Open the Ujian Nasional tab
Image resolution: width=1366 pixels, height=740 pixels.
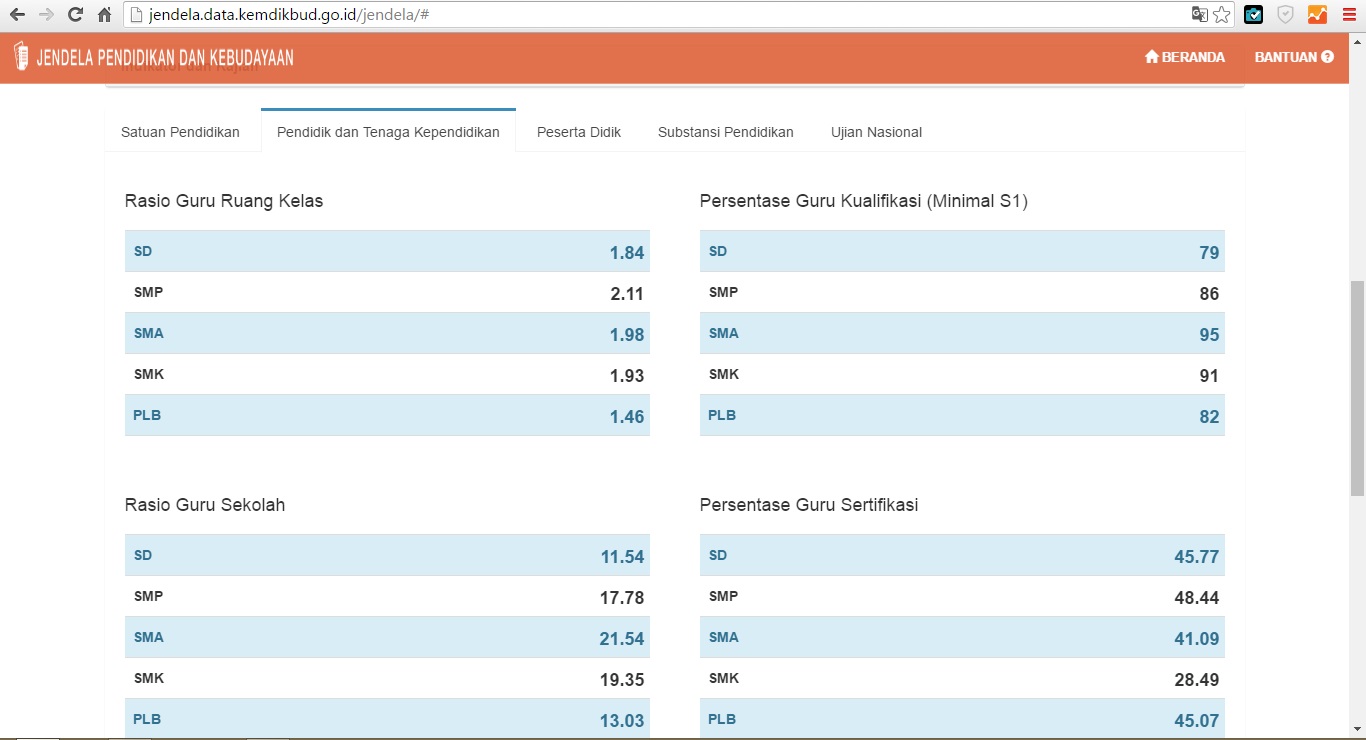pos(876,132)
